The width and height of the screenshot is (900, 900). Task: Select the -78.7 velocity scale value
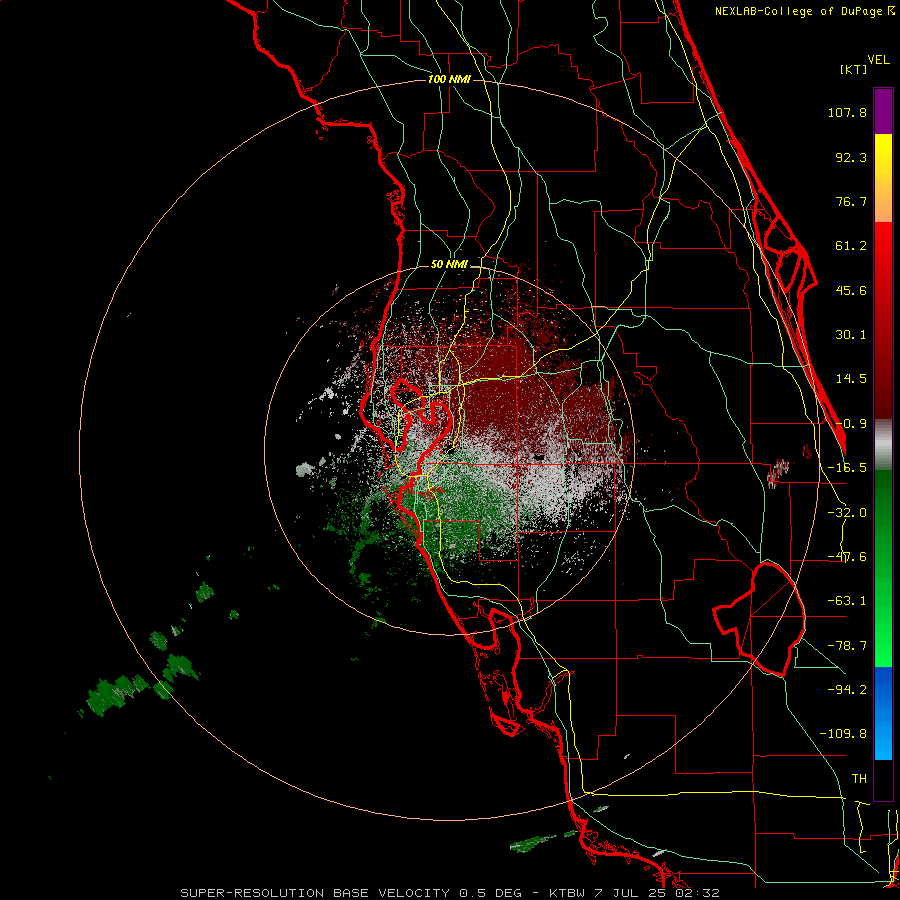coord(847,646)
